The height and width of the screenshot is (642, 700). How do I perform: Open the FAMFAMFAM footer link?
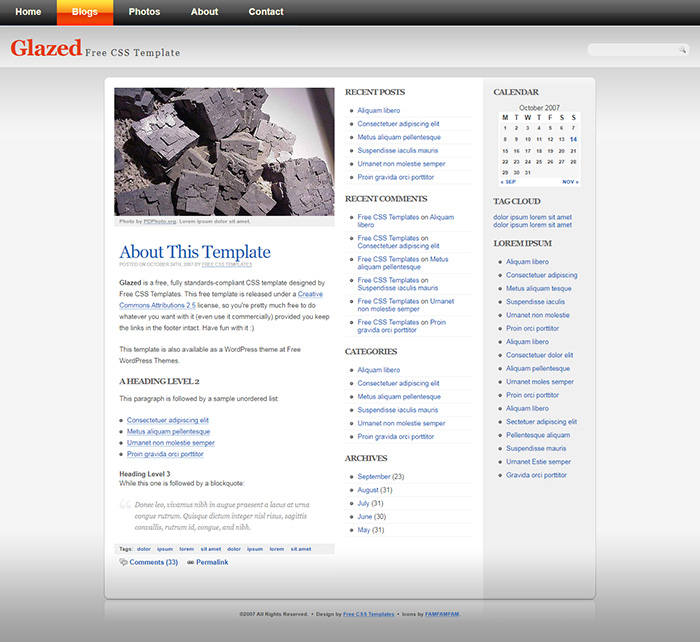442,614
